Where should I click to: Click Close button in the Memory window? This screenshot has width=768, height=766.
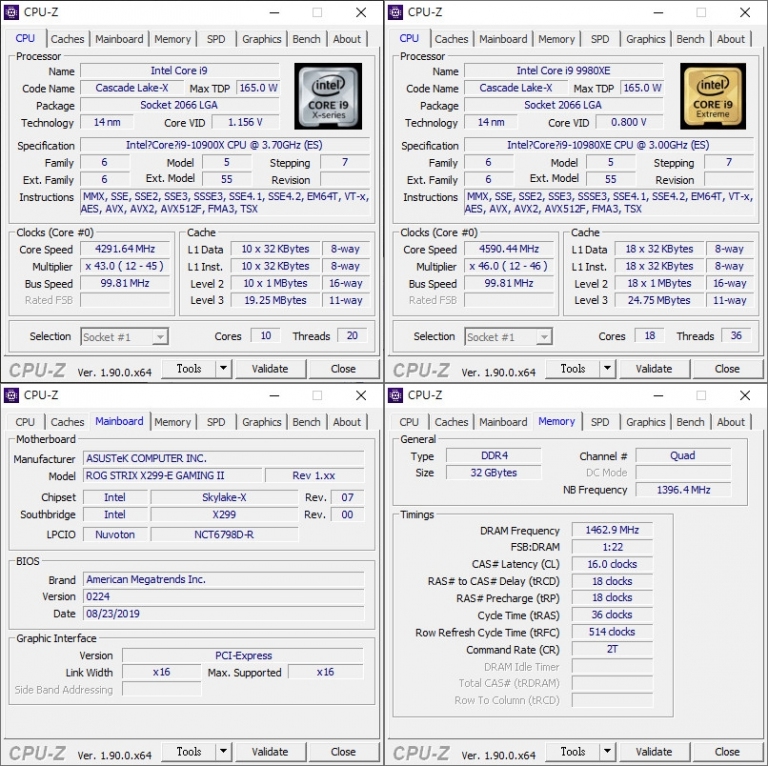click(x=727, y=752)
